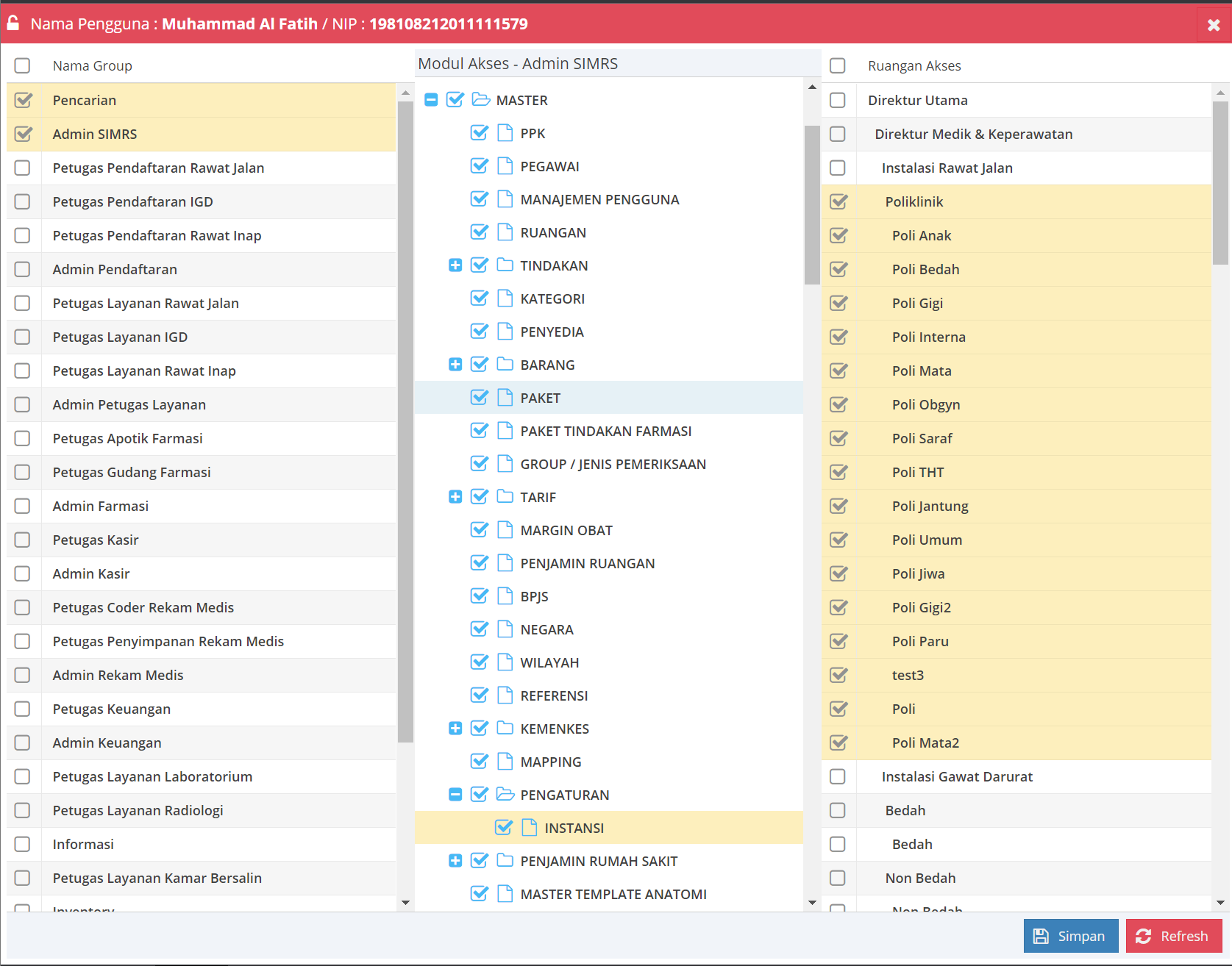Image resolution: width=1232 pixels, height=966 pixels.
Task: Click the BPJS document icon
Action: tap(505, 596)
